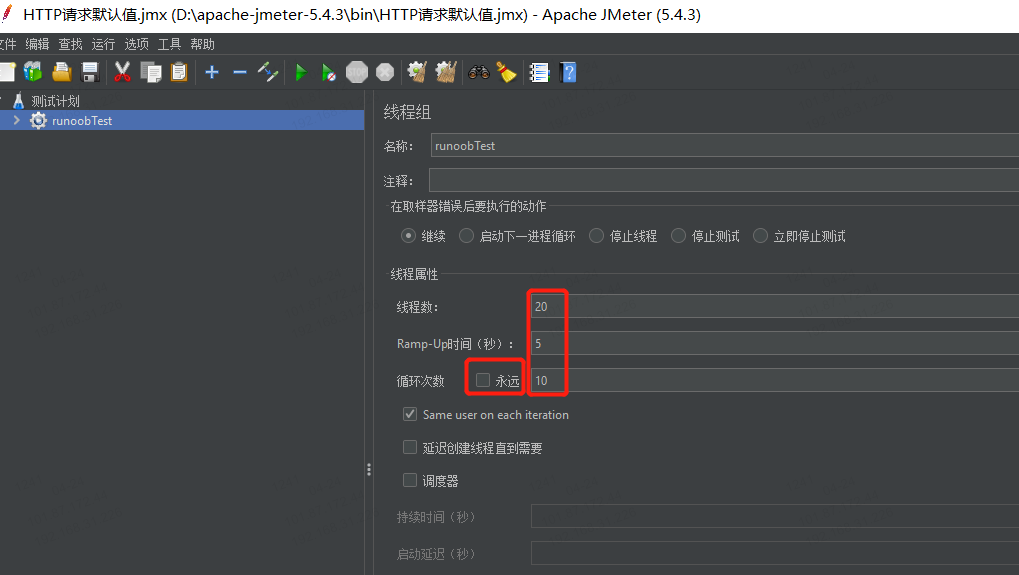This screenshot has width=1019, height=575.
Task: Click the minus Collapse All icon
Action: [240, 72]
